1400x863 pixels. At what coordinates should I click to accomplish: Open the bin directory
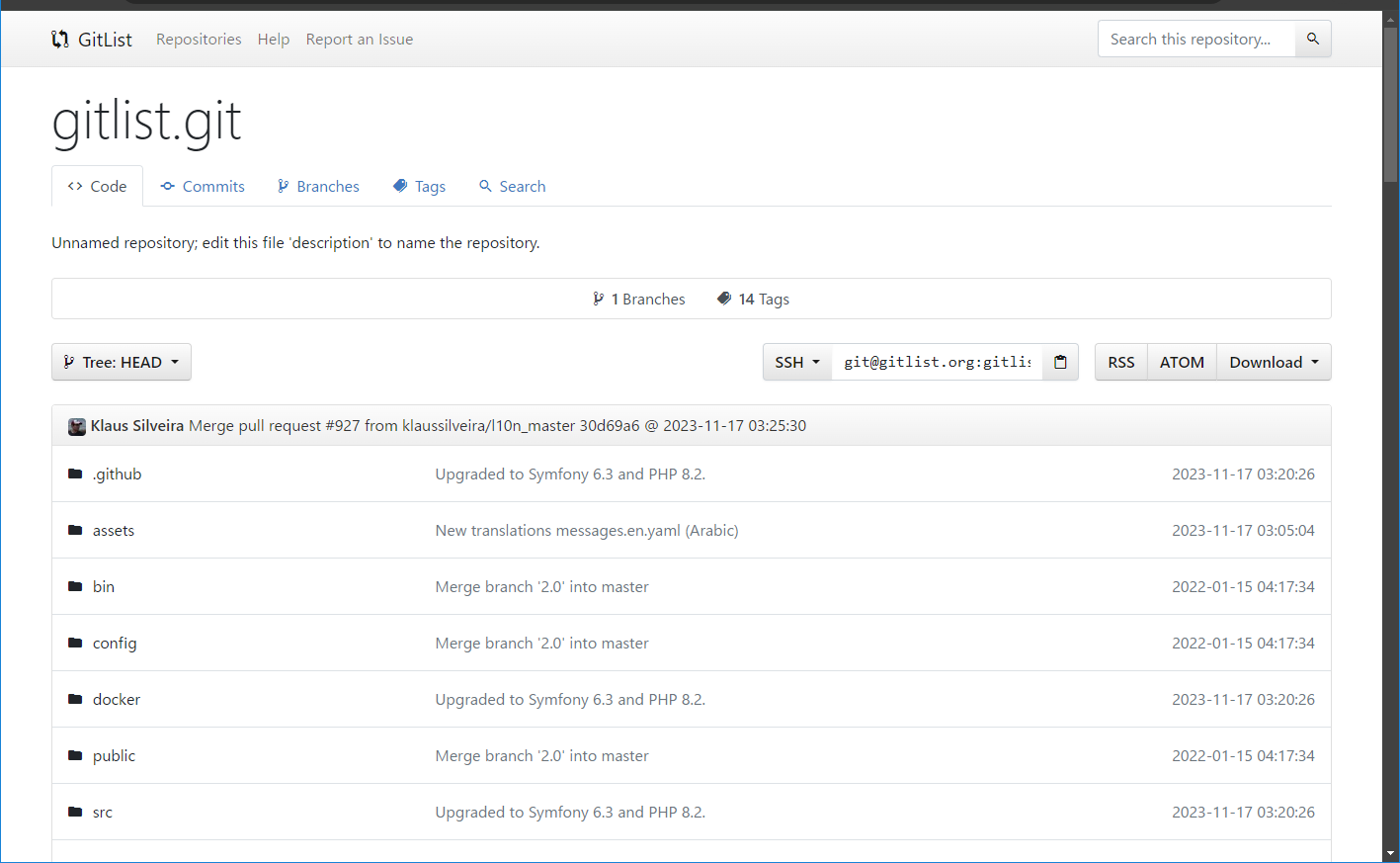(x=104, y=586)
